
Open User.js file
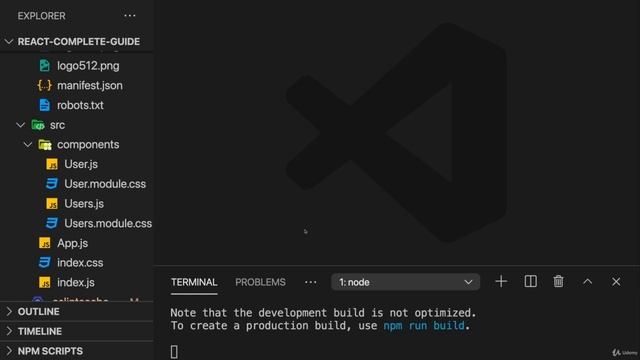81,164
